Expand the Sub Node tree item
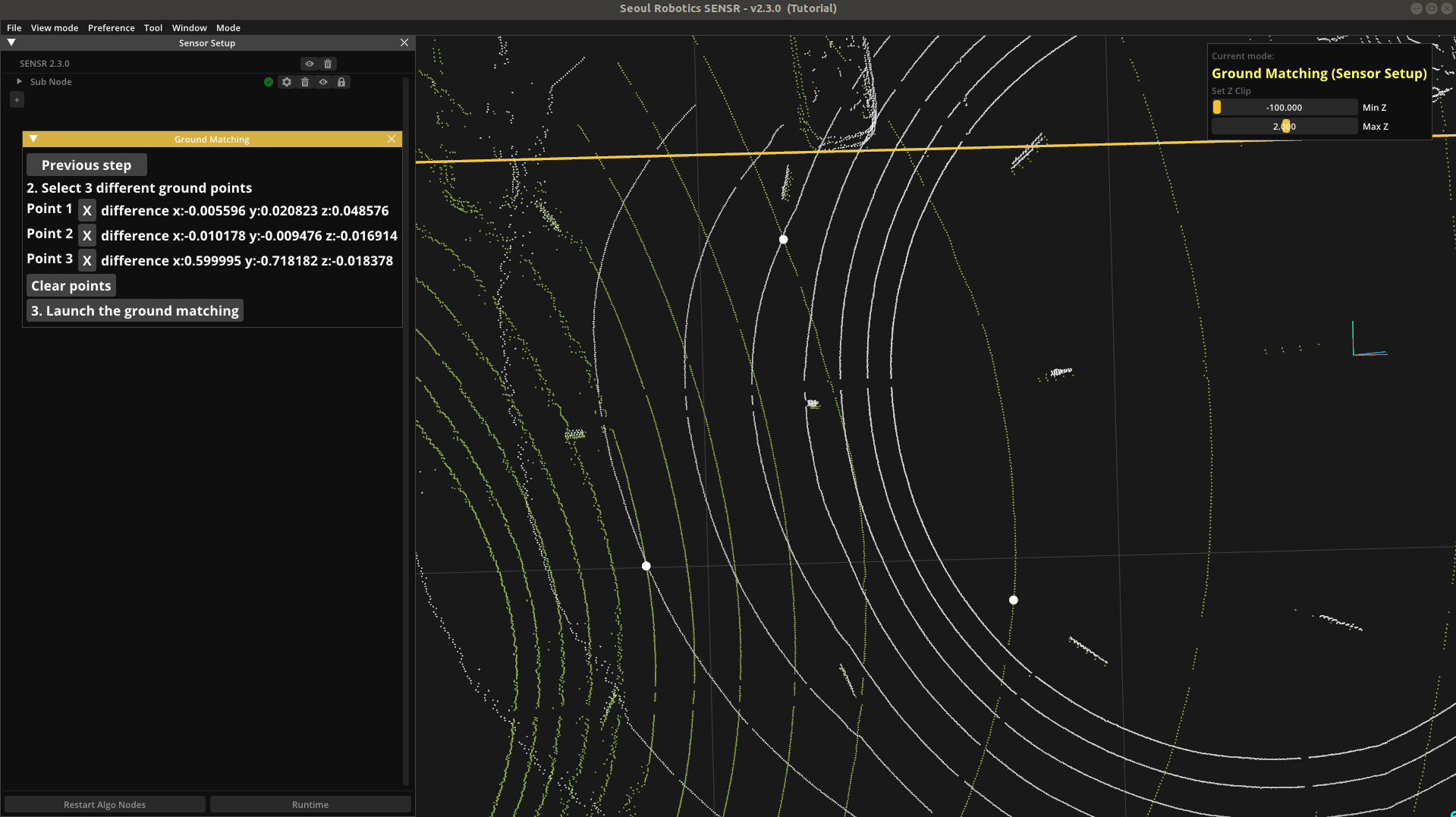 tap(19, 81)
